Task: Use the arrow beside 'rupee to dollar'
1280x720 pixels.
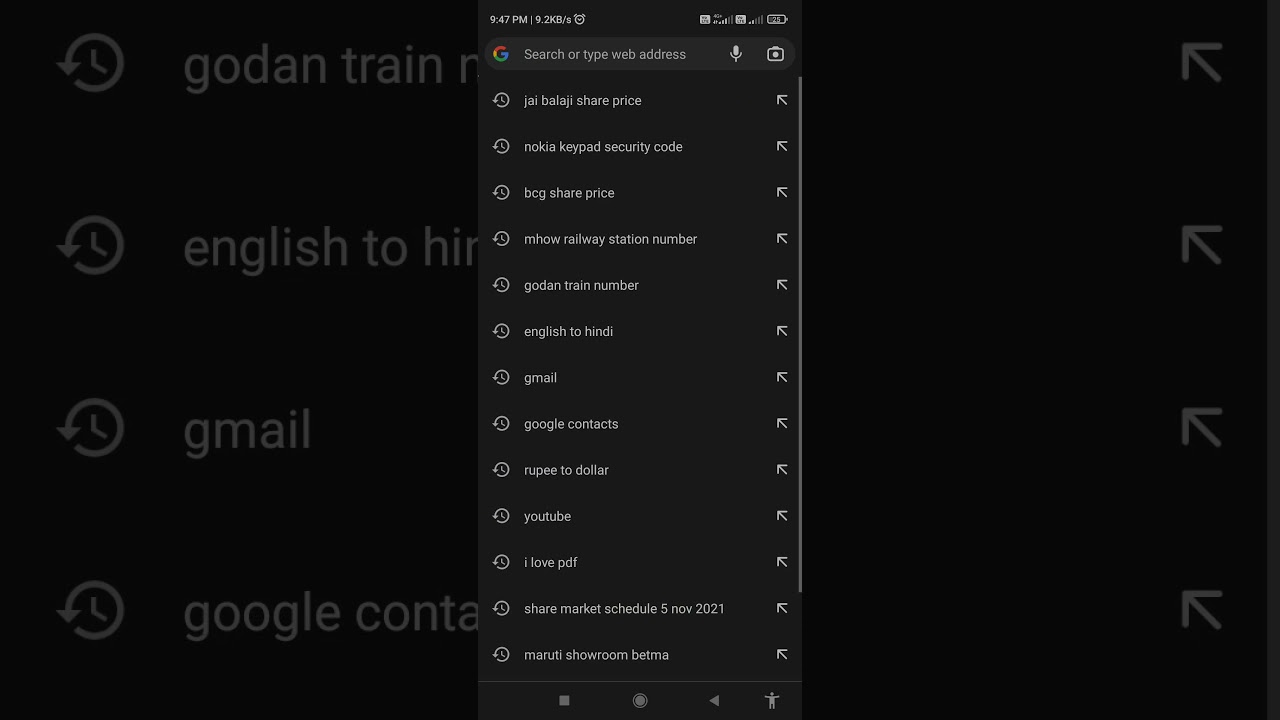Action: pyautogui.click(x=782, y=469)
